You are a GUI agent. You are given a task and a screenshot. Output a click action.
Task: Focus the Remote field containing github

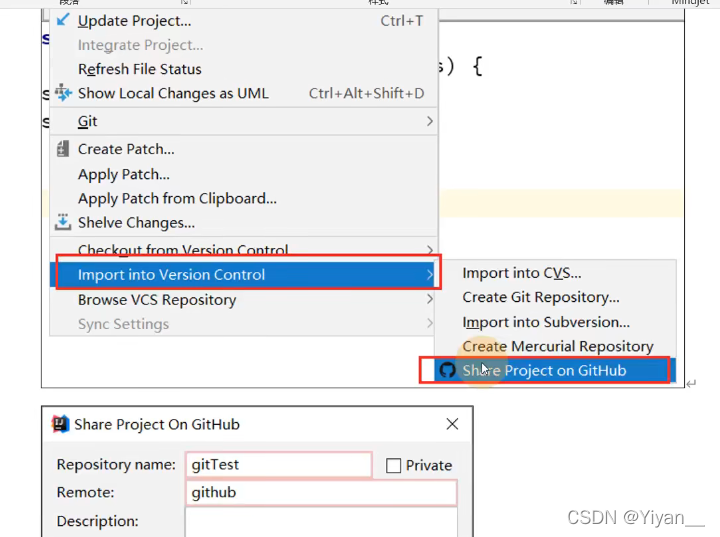pos(321,492)
